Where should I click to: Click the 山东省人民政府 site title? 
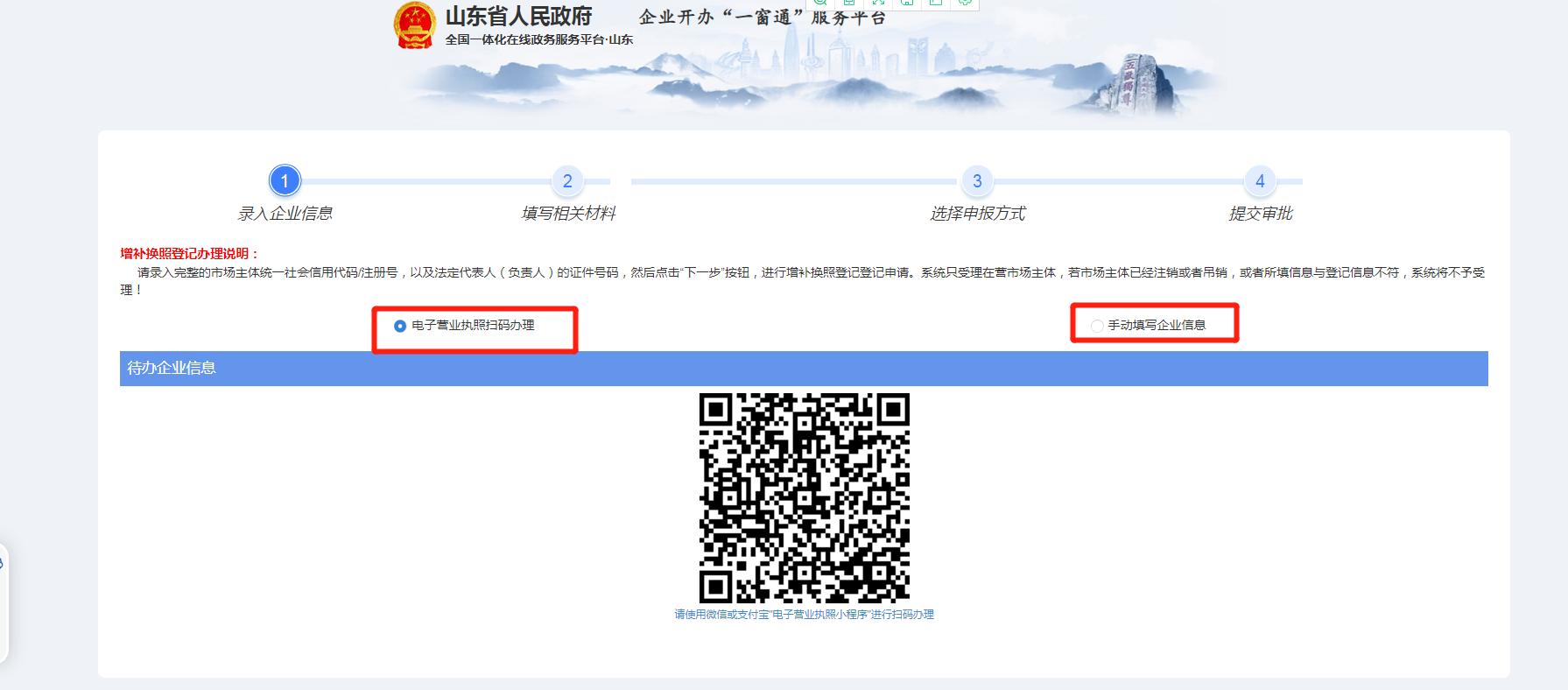coord(518,17)
